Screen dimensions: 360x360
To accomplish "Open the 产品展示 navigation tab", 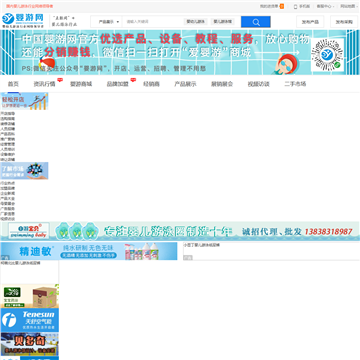I will pyautogui.click(x=185, y=84).
